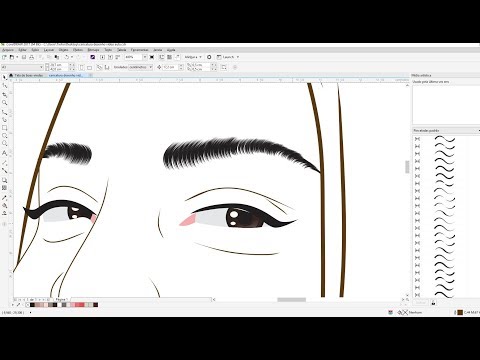This screenshot has height=360, width=480.
Task: Open the Unidades units dropdown
Action: coord(150,67)
